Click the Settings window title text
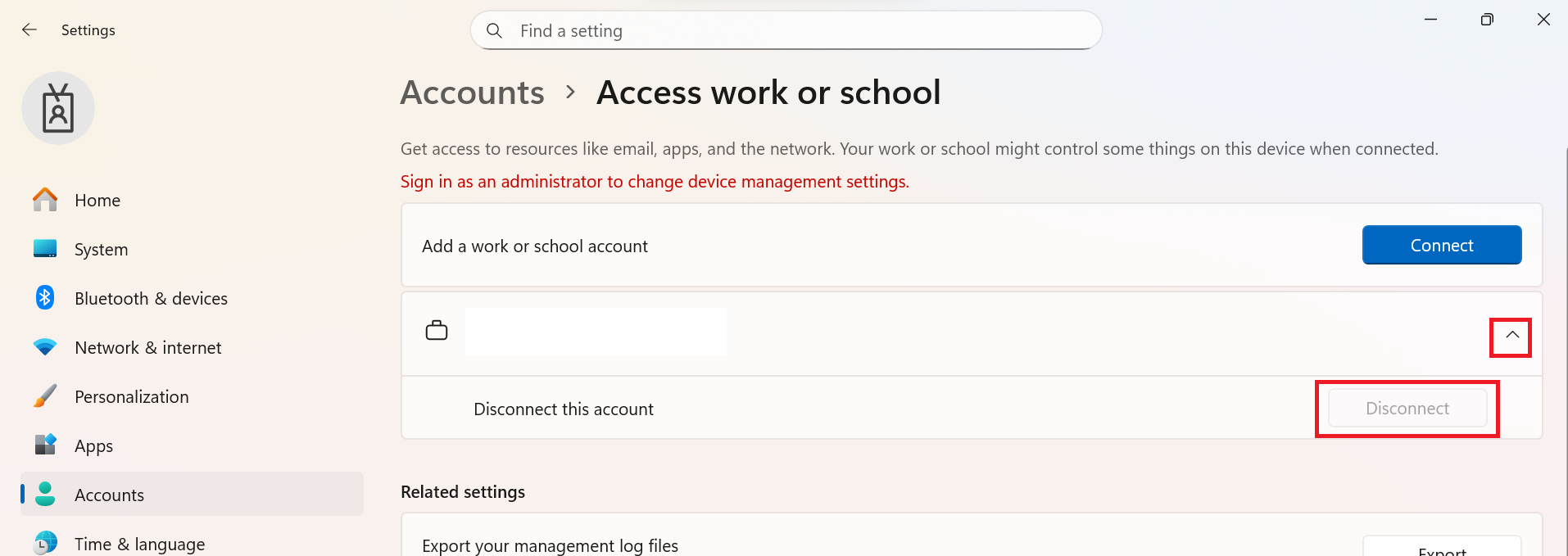The height and width of the screenshot is (556, 1568). (88, 30)
